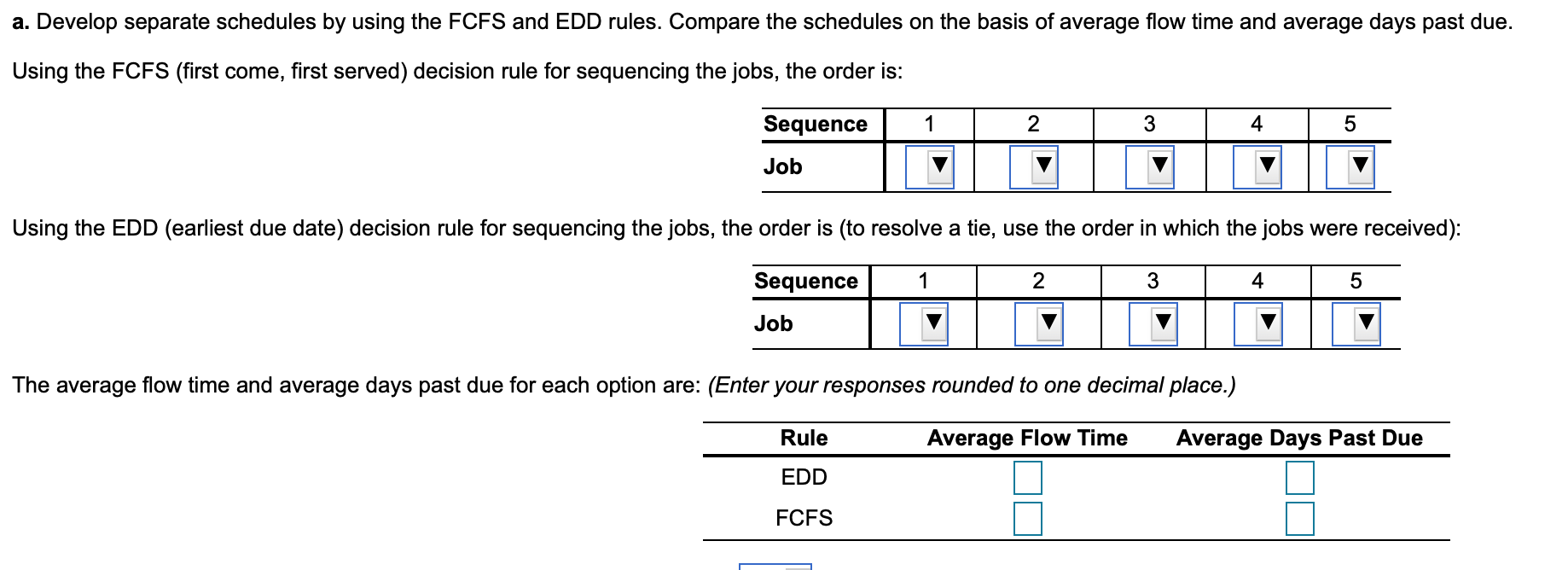Viewport: 1568px width, 570px height.
Task: Select the FCFS Average Flow Time input box
Action: coord(1028,517)
